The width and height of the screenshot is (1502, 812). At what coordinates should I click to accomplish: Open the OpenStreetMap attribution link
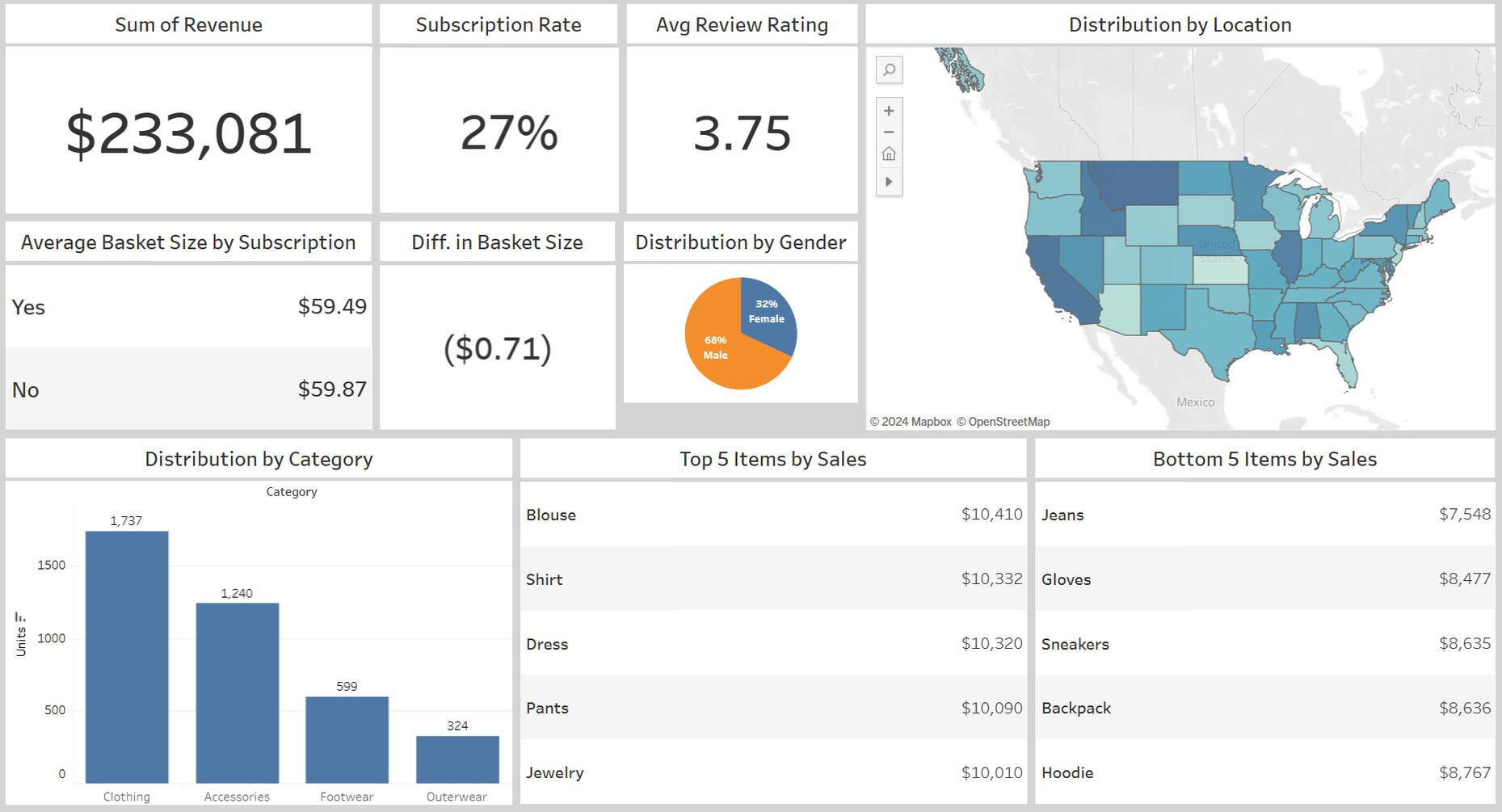[x=1003, y=422]
